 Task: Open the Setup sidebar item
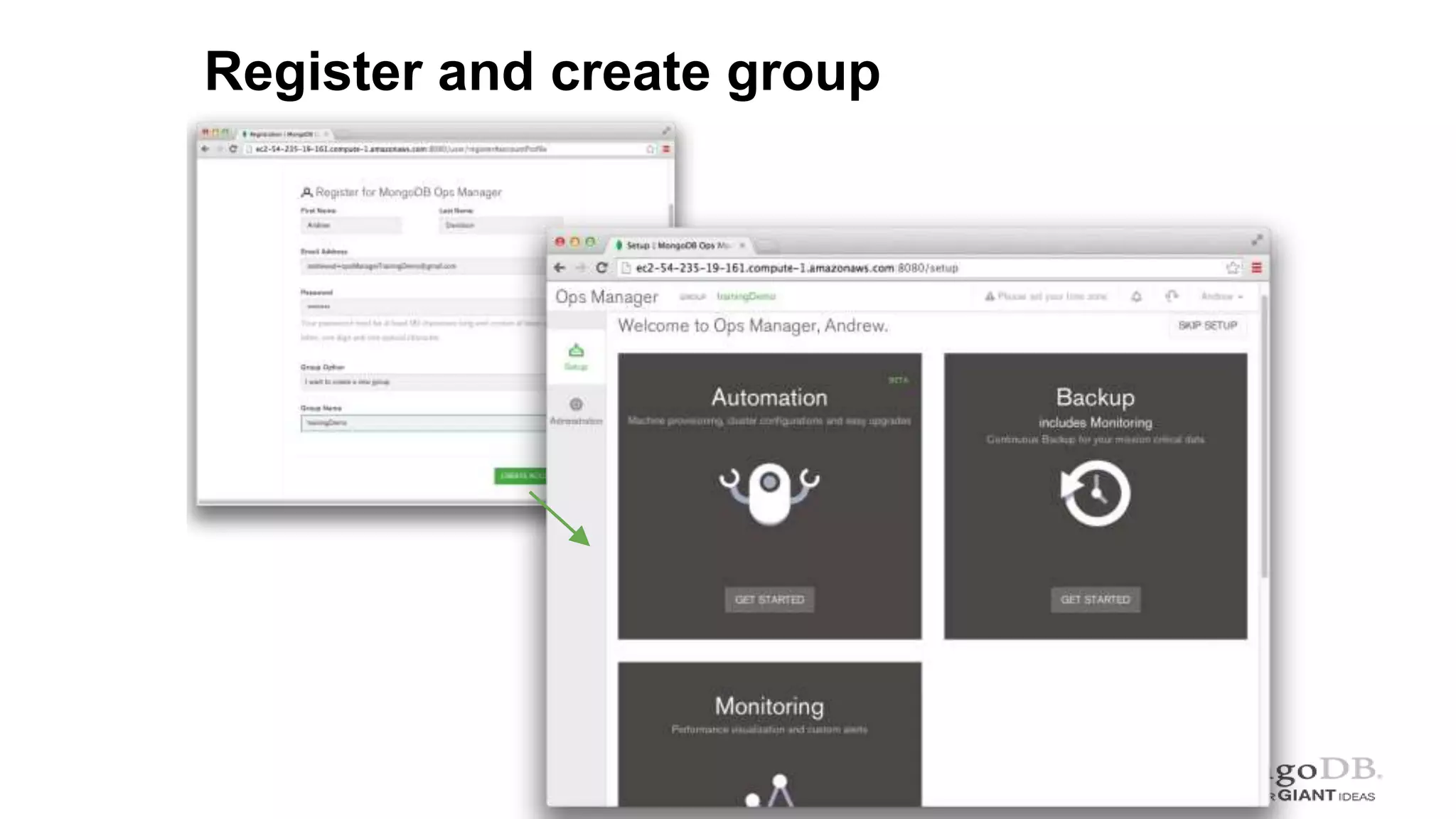click(576, 356)
